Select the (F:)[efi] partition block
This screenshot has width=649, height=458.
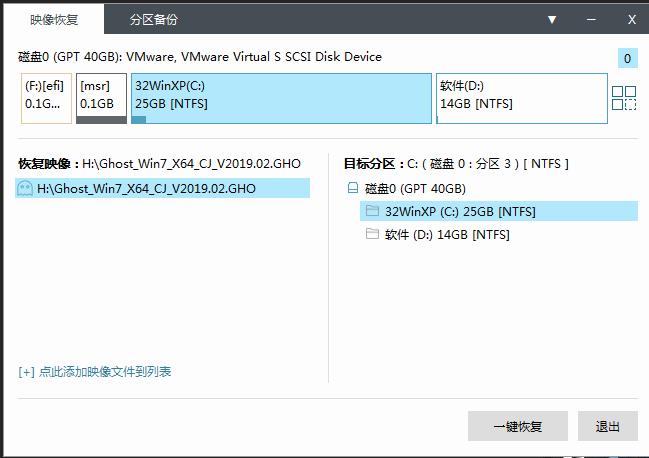(x=46, y=98)
